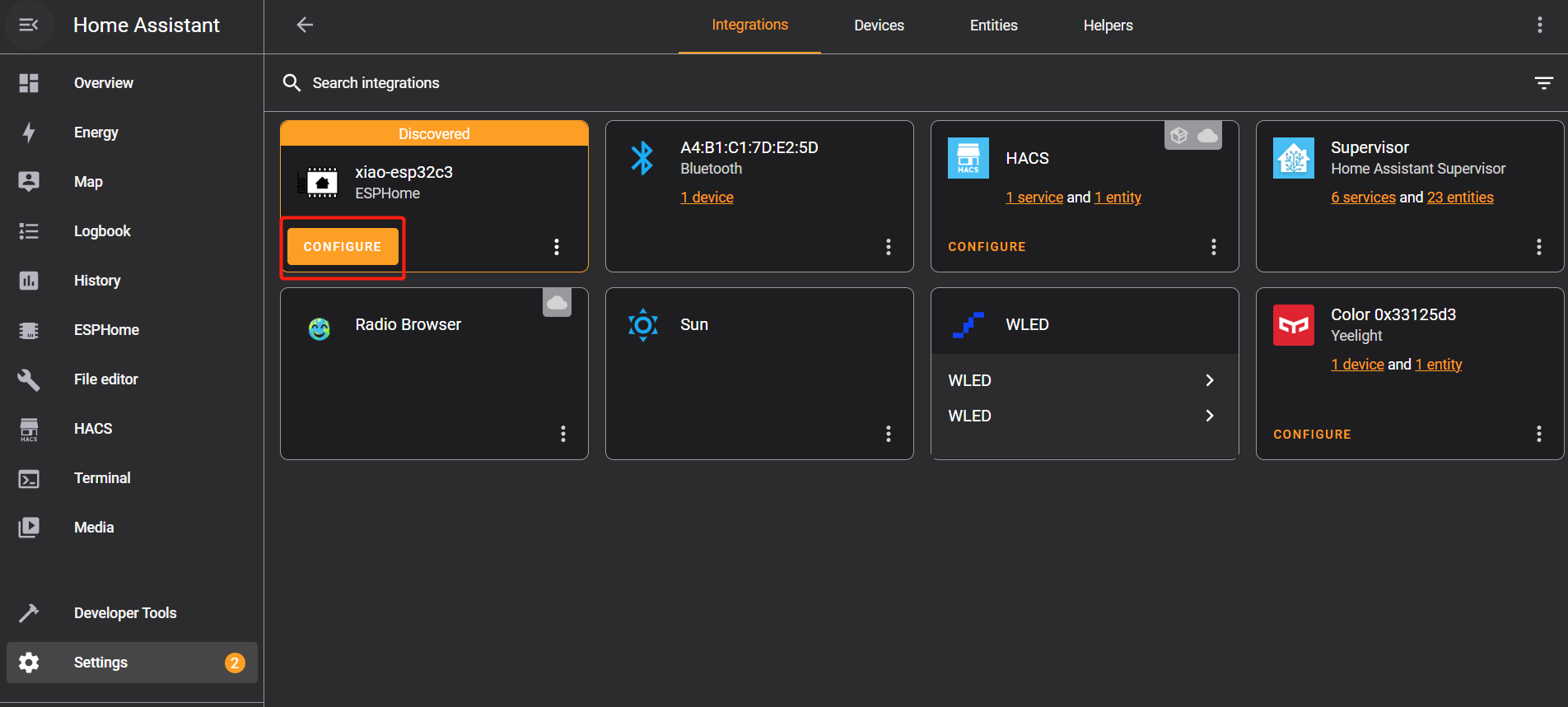Expand the second WLED entry

(x=1085, y=416)
